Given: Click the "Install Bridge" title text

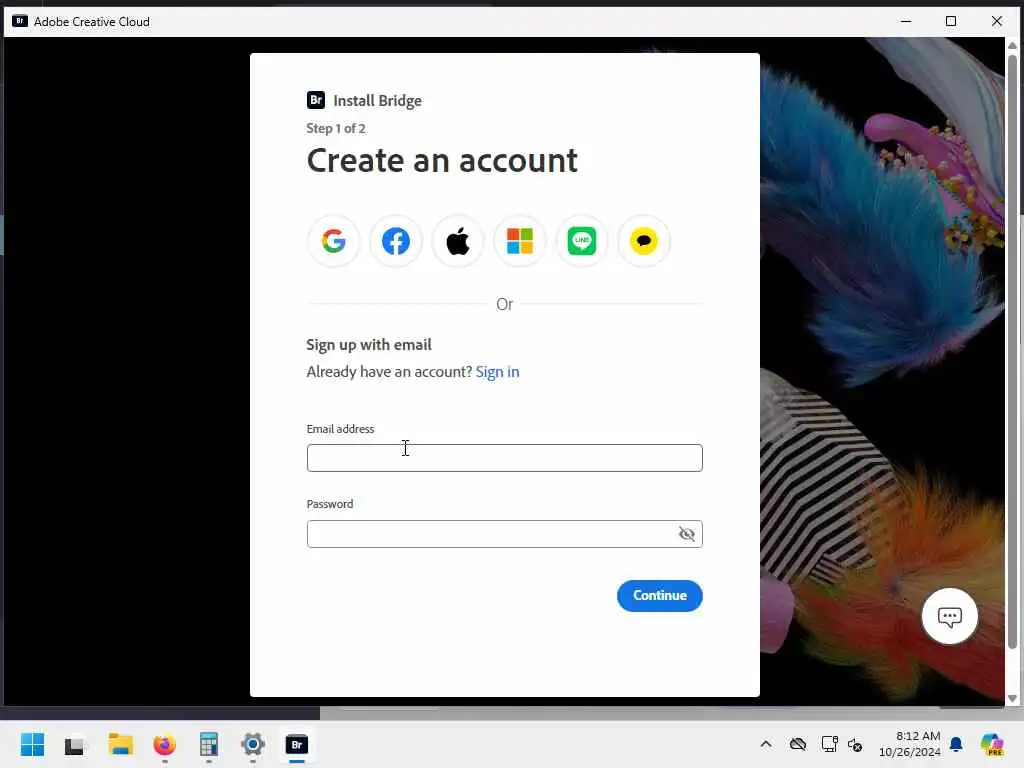Looking at the screenshot, I should (377, 101).
